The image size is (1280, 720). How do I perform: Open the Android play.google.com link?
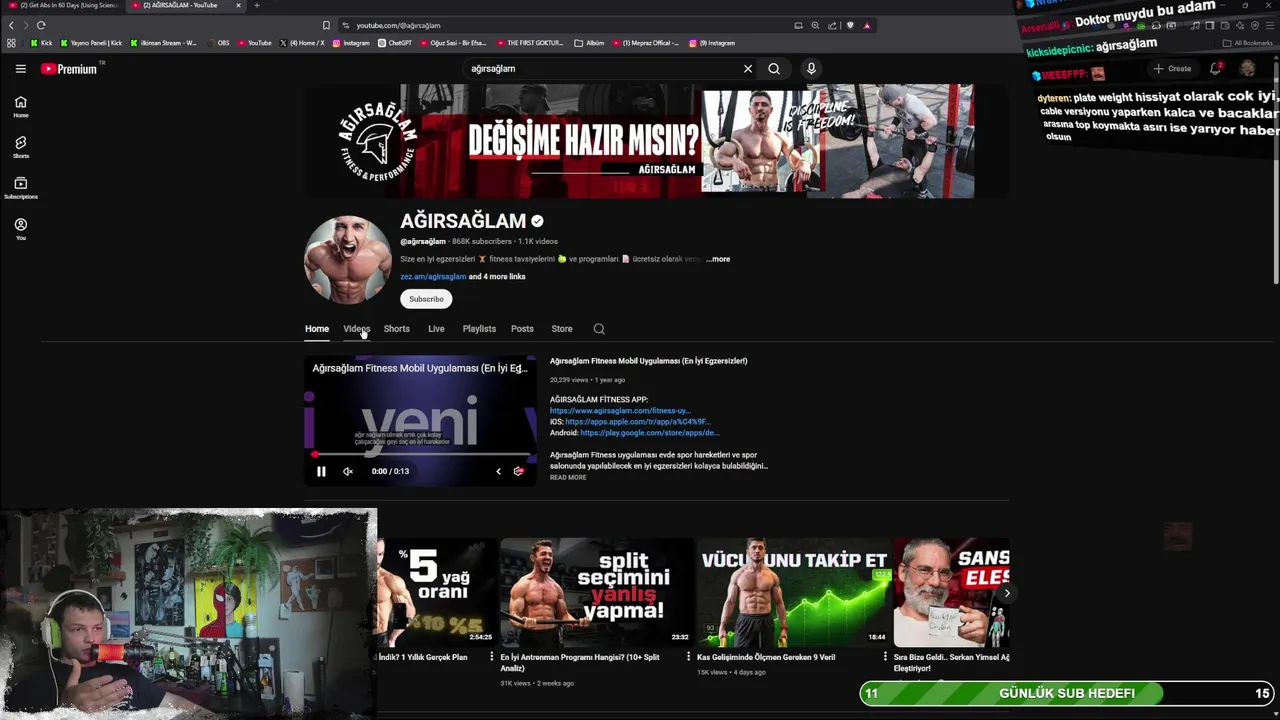(650, 433)
